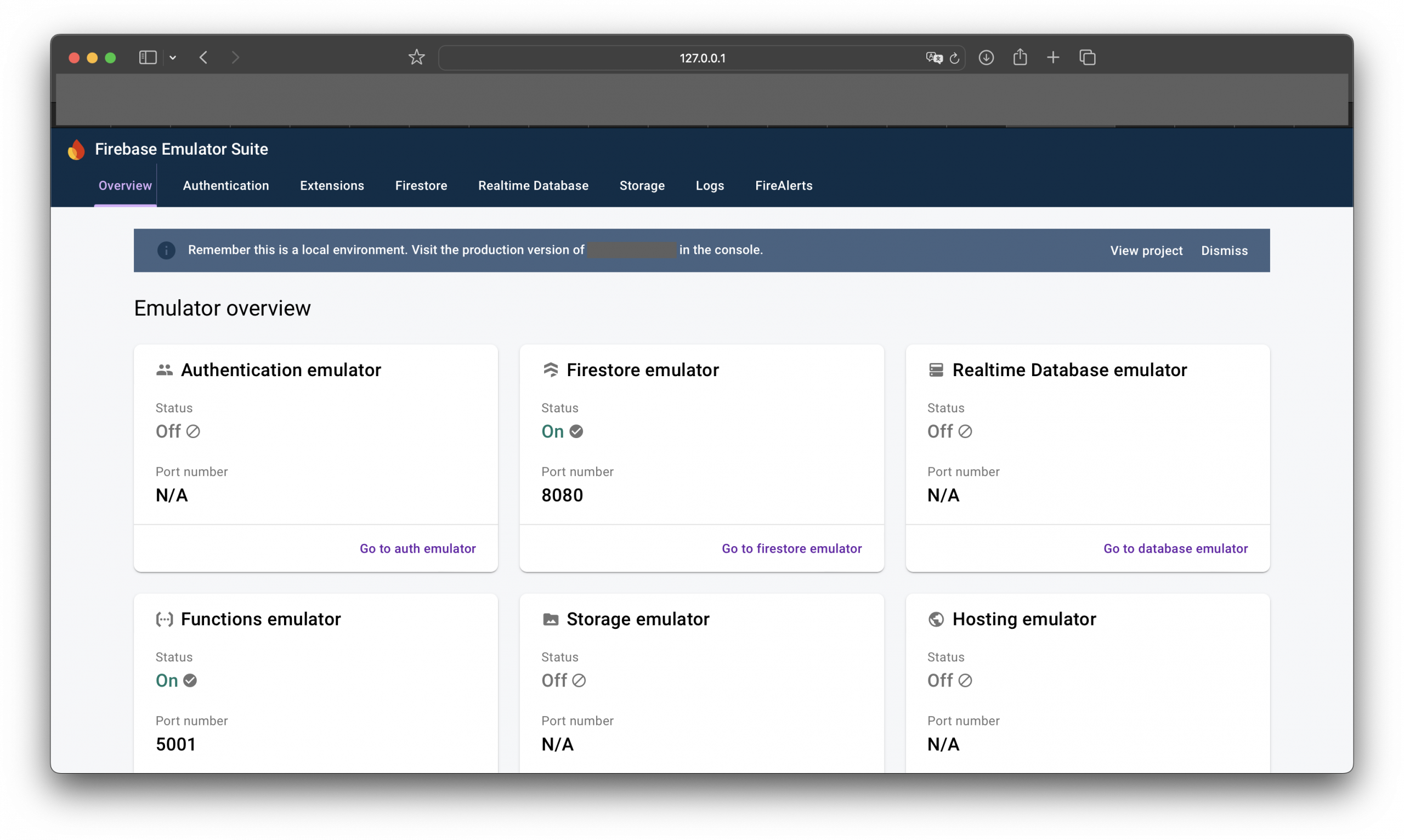Click the Hosting emulator globe icon

936,619
